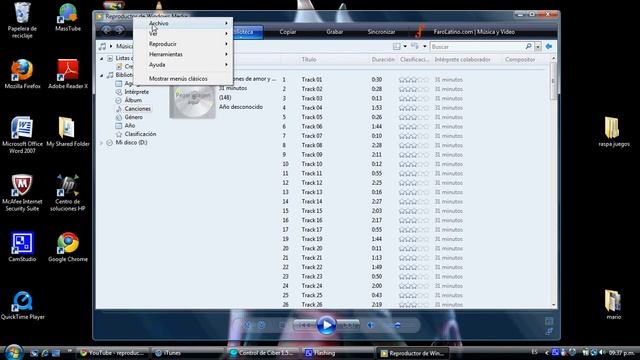Sort by the Título column header
640x360 pixels.
[309, 60]
